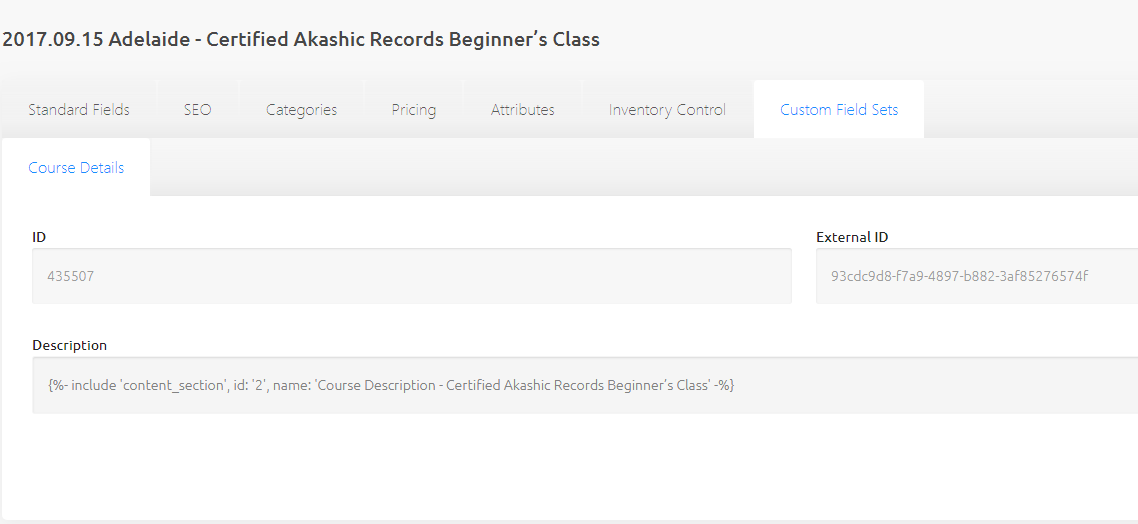Image resolution: width=1138 pixels, height=524 pixels.
Task: Click the External ID label text
Action: (x=852, y=237)
